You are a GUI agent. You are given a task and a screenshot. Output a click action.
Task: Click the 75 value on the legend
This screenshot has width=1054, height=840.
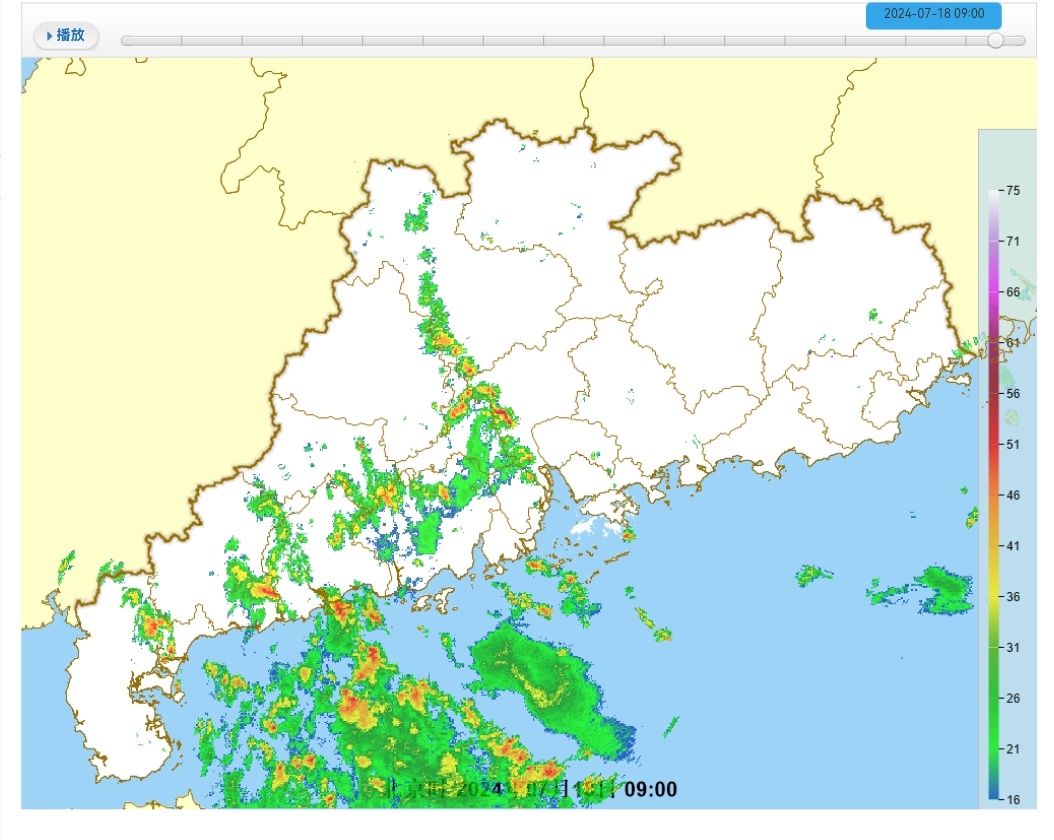(1013, 190)
